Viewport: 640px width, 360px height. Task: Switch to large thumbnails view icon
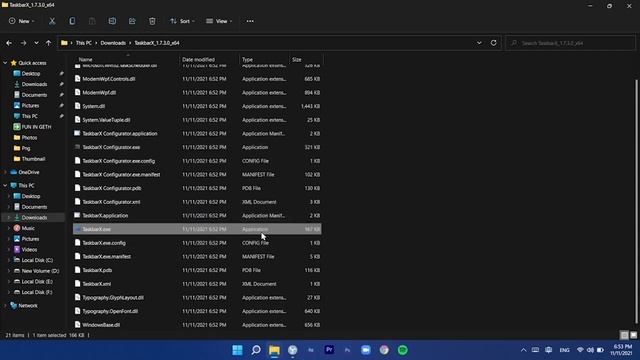click(633, 335)
